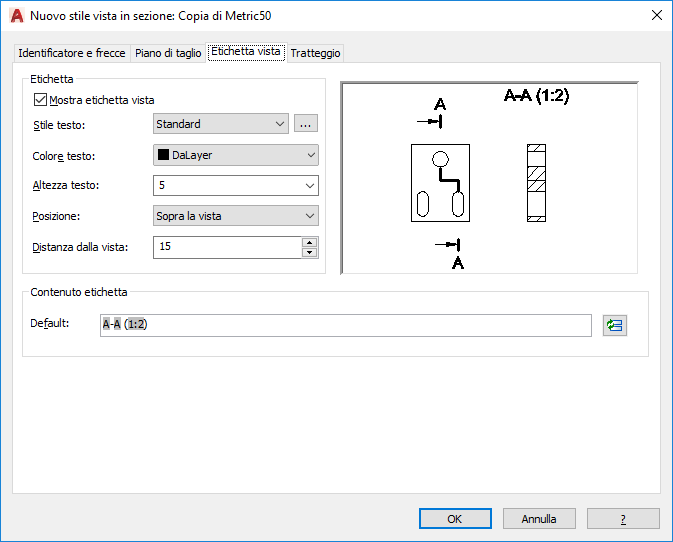Expand the Altezza testo combo box

pyautogui.click(x=310, y=186)
